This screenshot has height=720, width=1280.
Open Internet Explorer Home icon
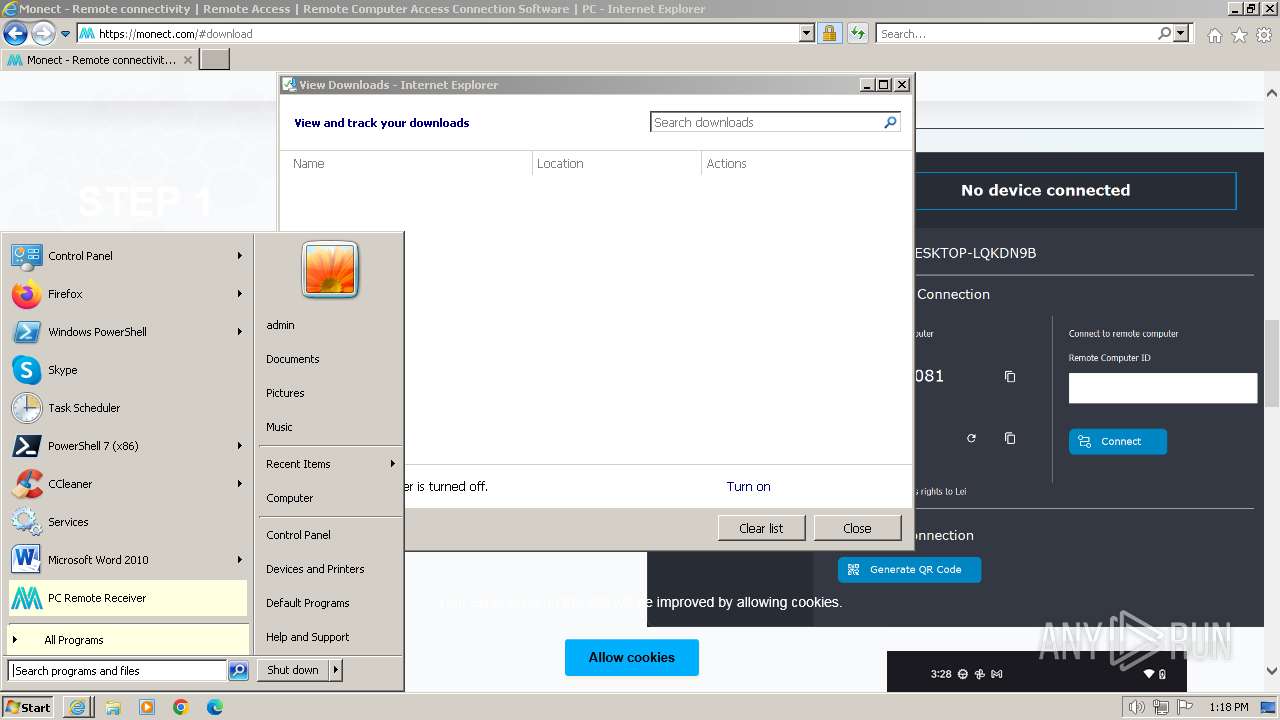(1214, 34)
